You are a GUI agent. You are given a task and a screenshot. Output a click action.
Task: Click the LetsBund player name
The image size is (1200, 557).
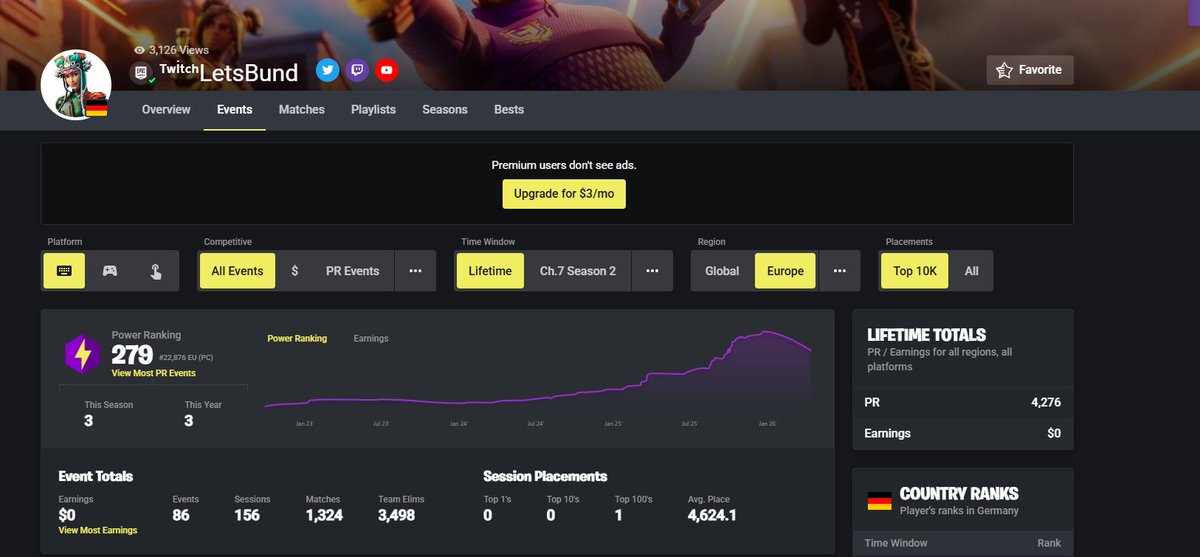point(249,72)
